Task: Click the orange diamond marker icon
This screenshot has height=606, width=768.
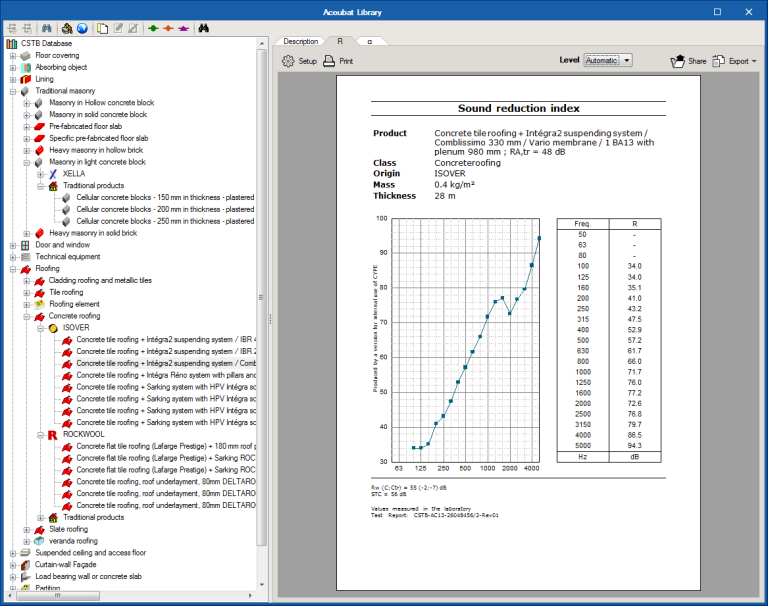Action: tap(168, 28)
